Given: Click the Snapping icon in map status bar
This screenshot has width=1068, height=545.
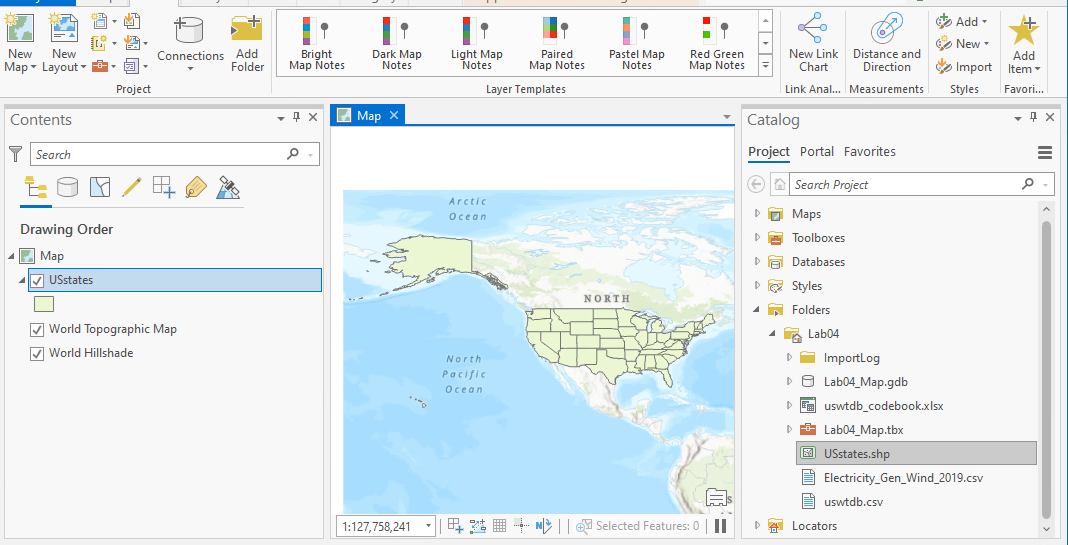Looking at the screenshot, I should tap(455, 526).
